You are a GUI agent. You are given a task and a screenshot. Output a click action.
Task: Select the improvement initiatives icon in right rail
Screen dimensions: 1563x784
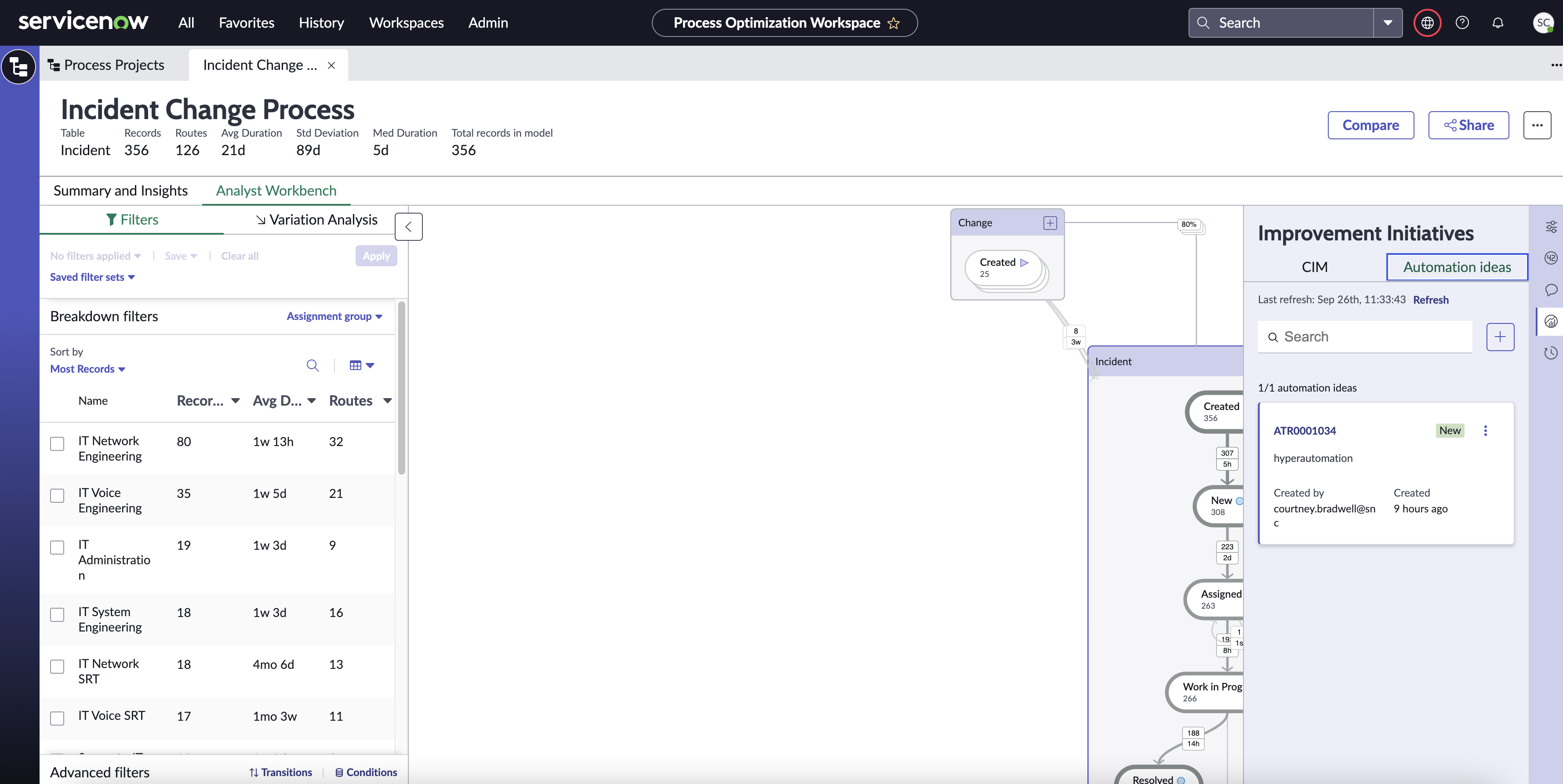1551,322
